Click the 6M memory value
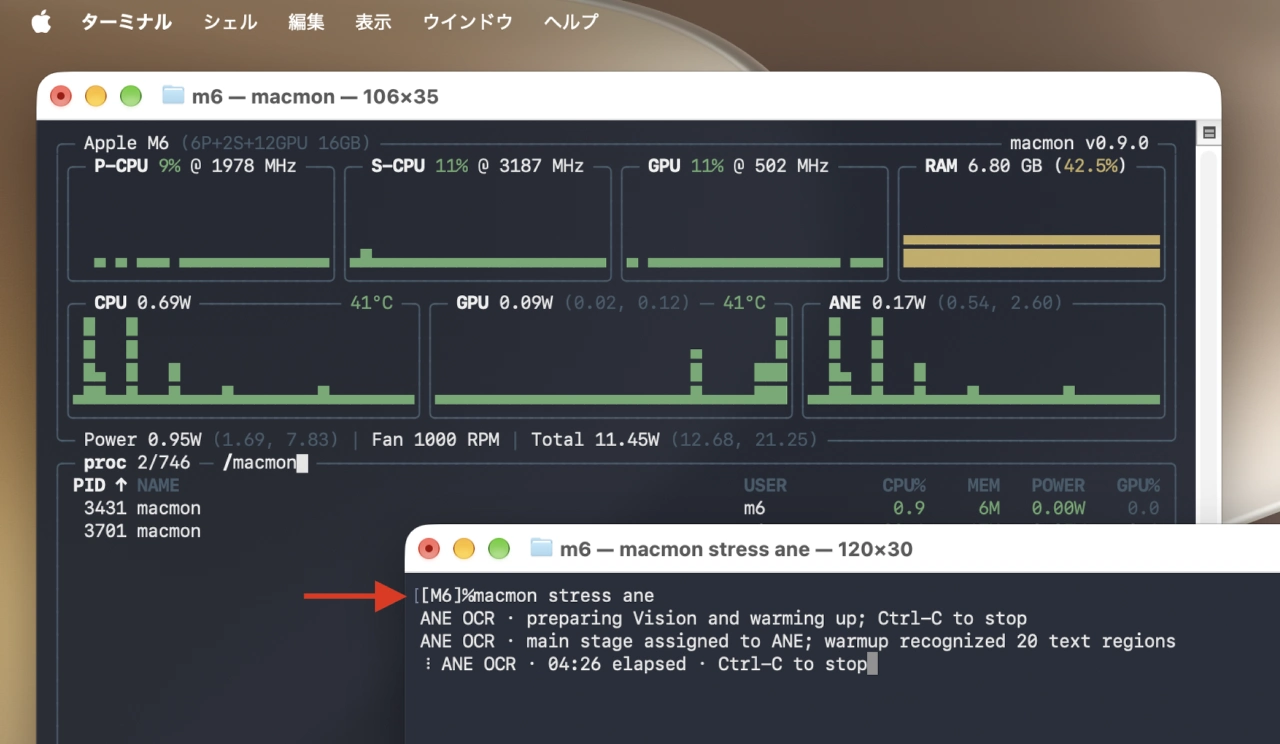The image size is (1280, 744). [x=989, y=508]
